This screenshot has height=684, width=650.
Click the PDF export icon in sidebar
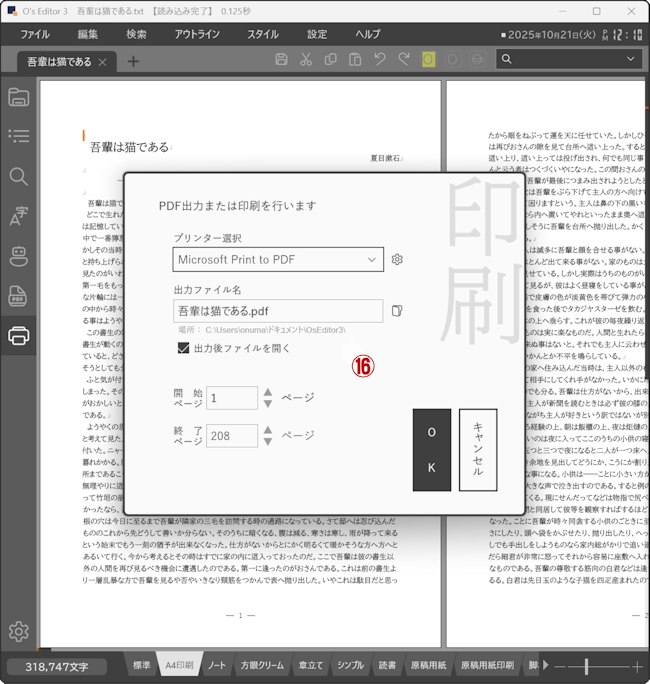[18, 296]
